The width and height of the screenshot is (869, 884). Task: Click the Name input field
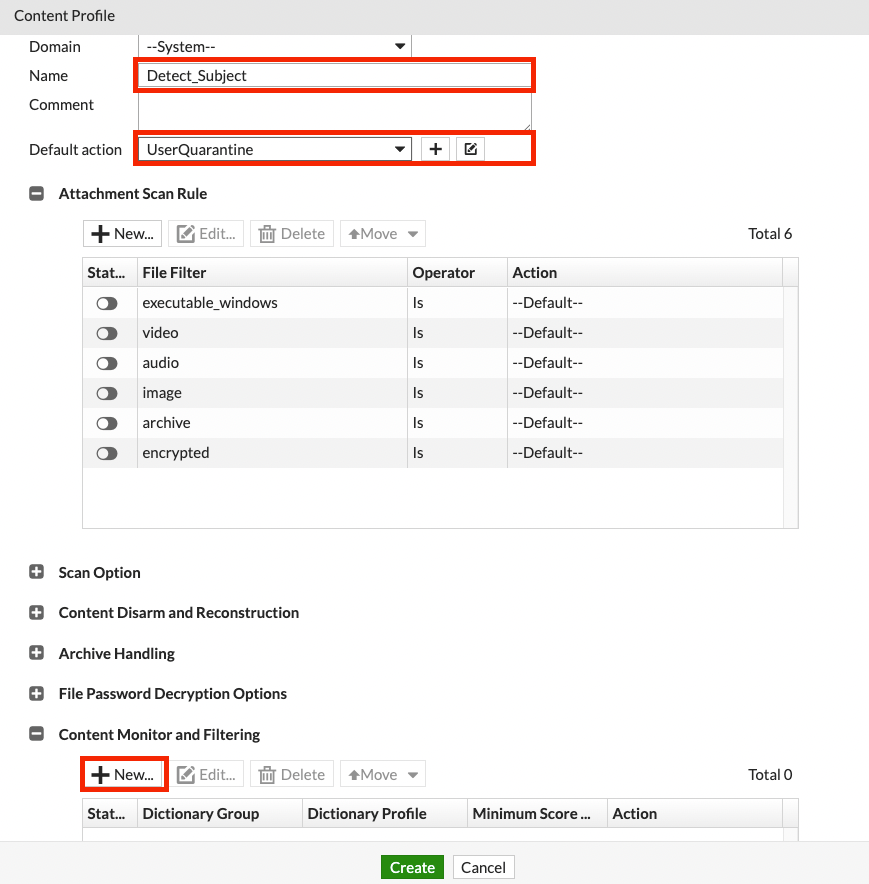pos(334,76)
